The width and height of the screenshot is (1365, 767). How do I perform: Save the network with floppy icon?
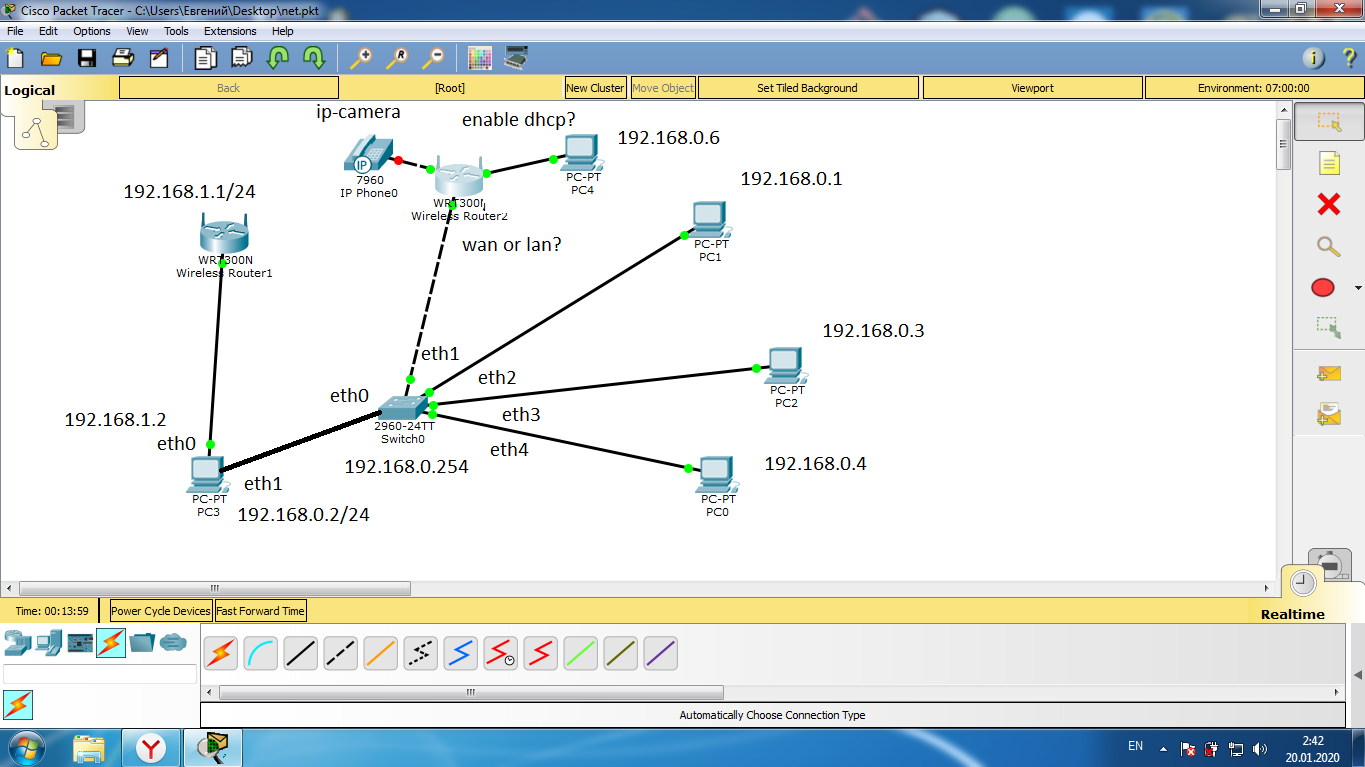coord(87,58)
